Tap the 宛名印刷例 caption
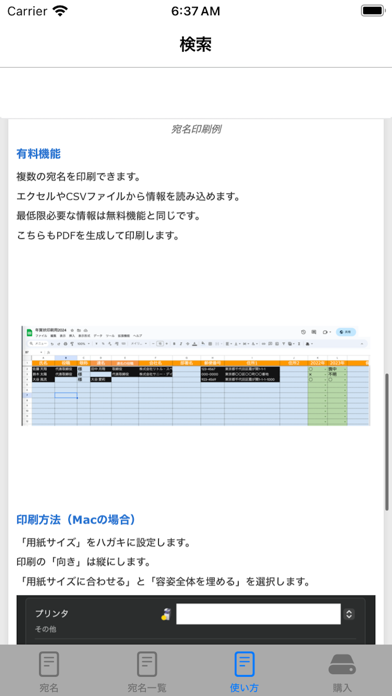Image resolution: width=392 pixels, height=696 pixels. point(196,130)
